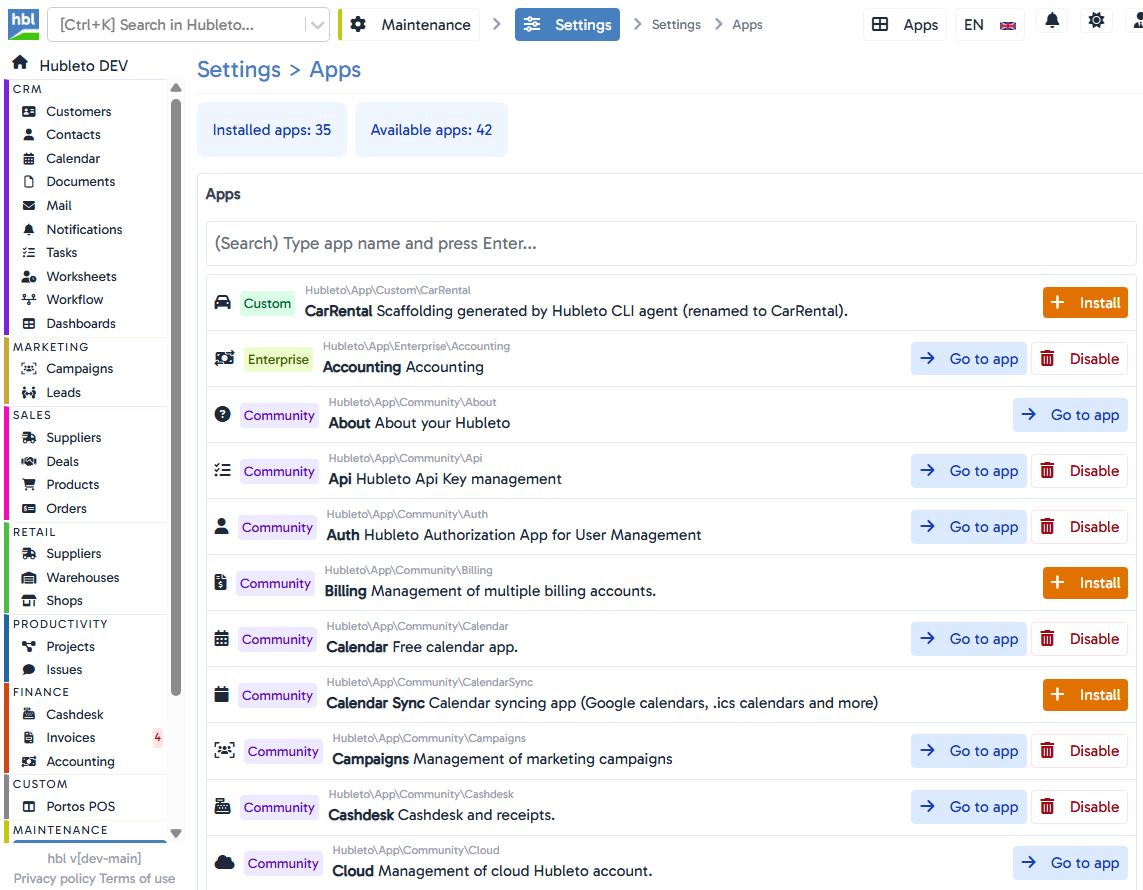Focus the app name search field
The width and height of the screenshot is (1143, 890).
670,244
